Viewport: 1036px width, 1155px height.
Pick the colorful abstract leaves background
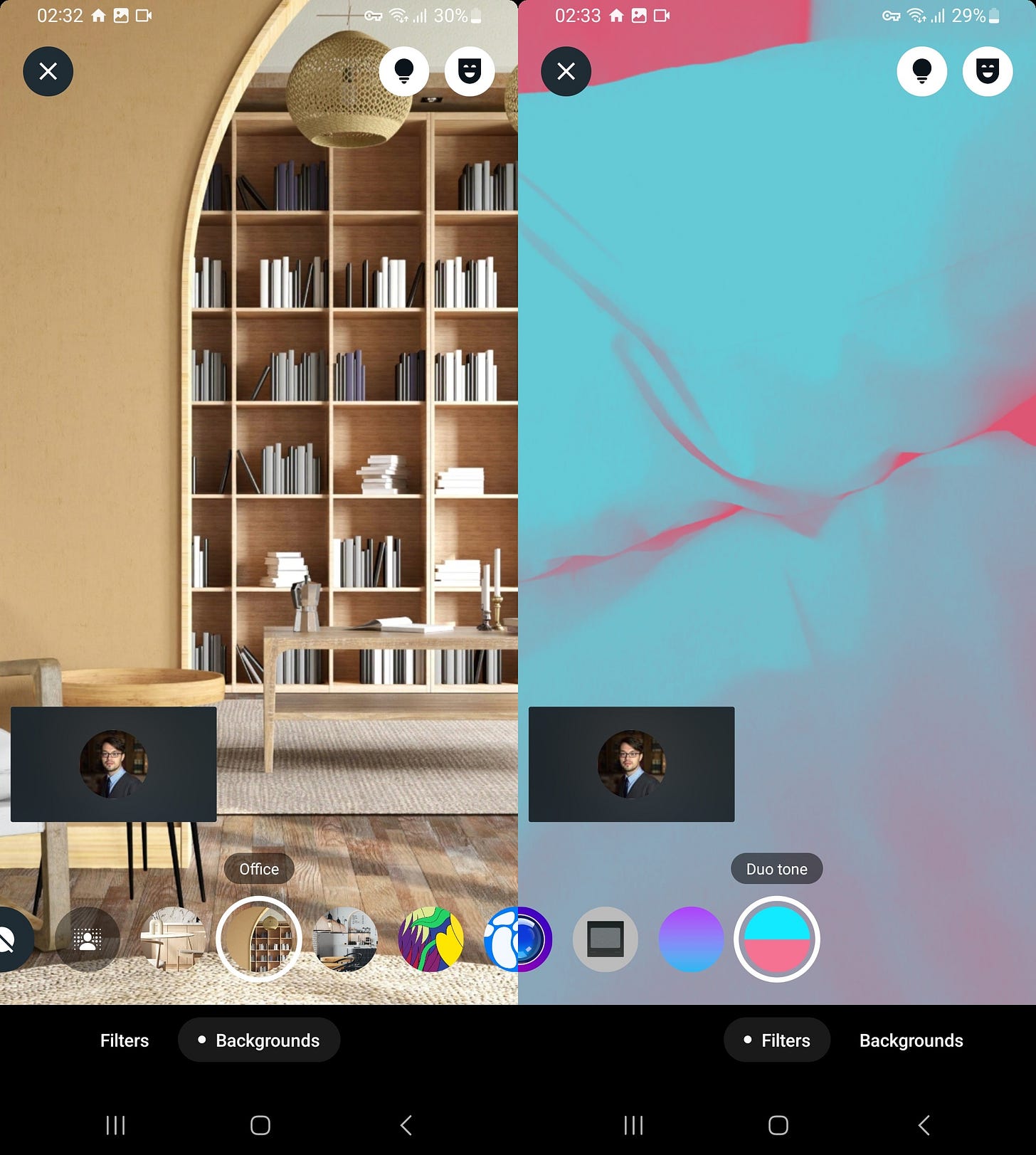click(x=430, y=939)
